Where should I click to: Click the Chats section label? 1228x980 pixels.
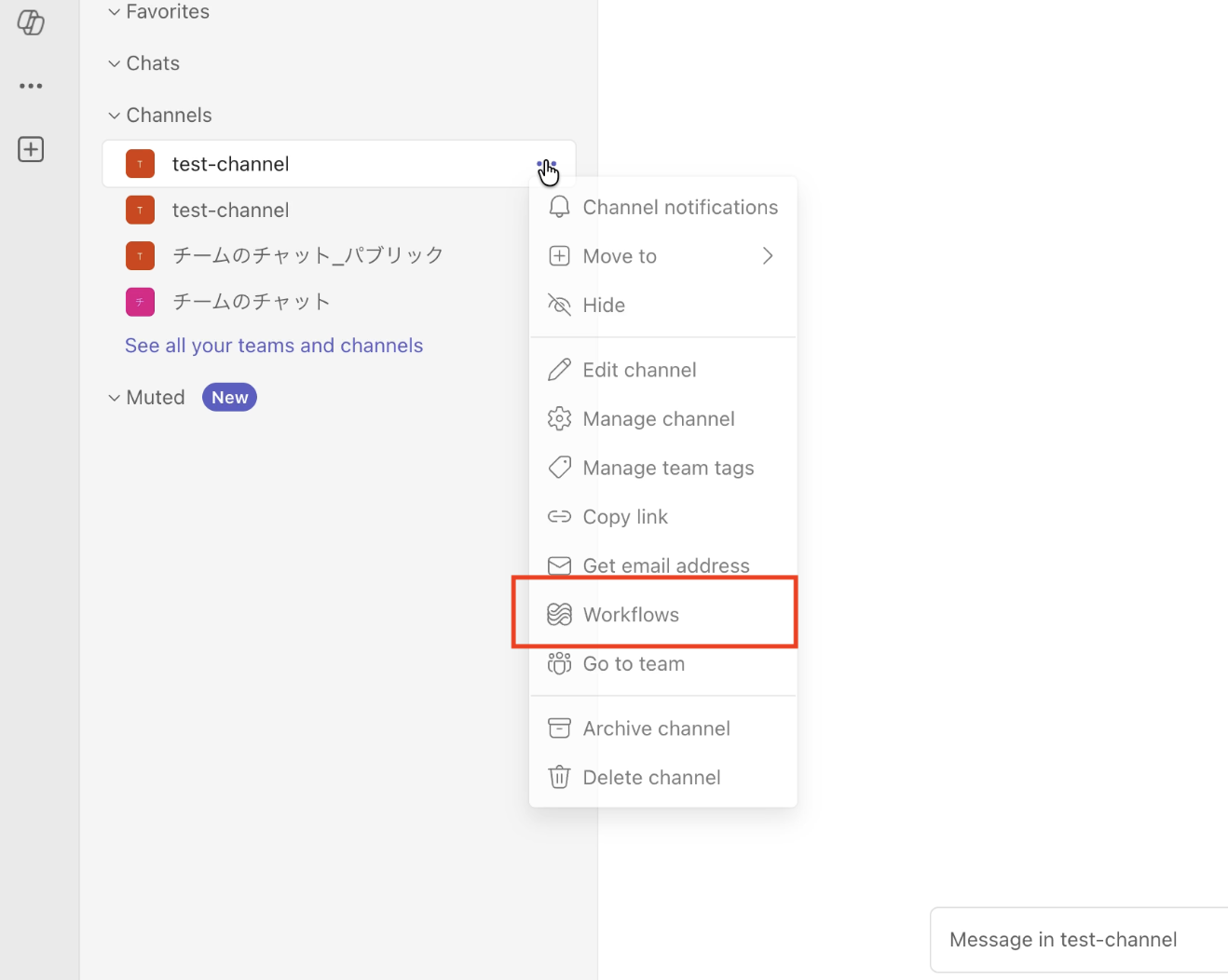pyautogui.click(x=153, y=63)
